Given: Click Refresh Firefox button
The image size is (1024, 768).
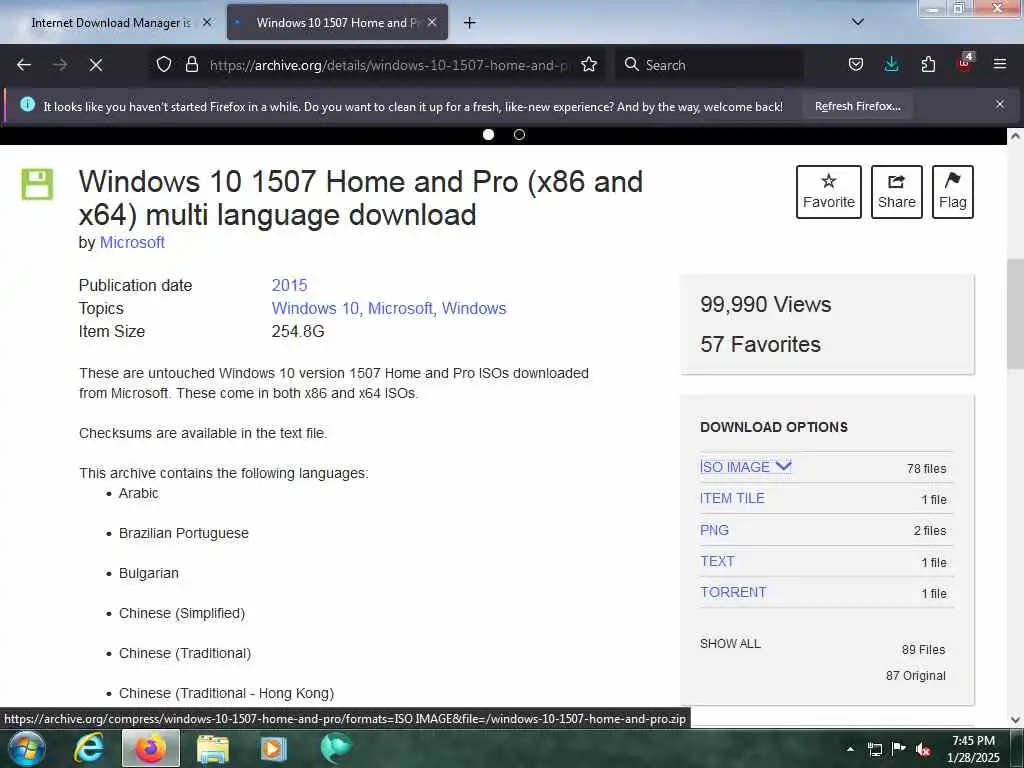Looking at the screenshot, I should tap(857, 106).
